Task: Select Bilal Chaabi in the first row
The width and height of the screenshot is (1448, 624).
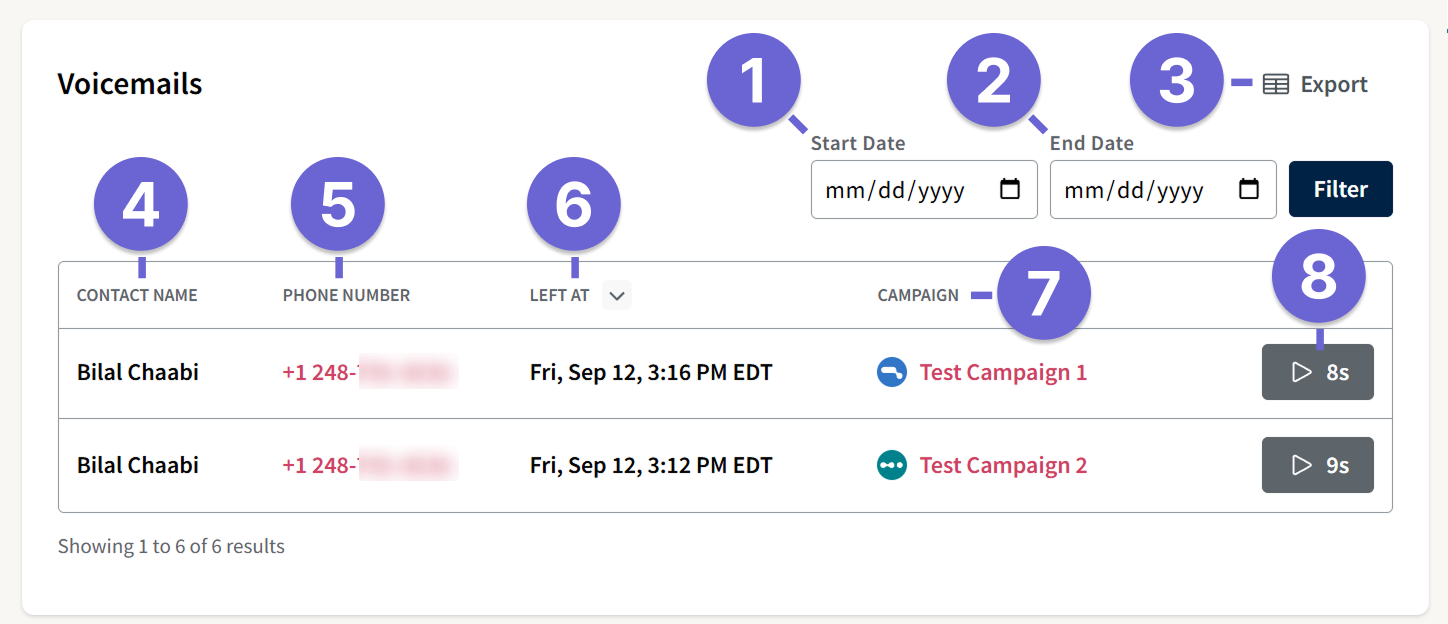Action: click(138, 373)
